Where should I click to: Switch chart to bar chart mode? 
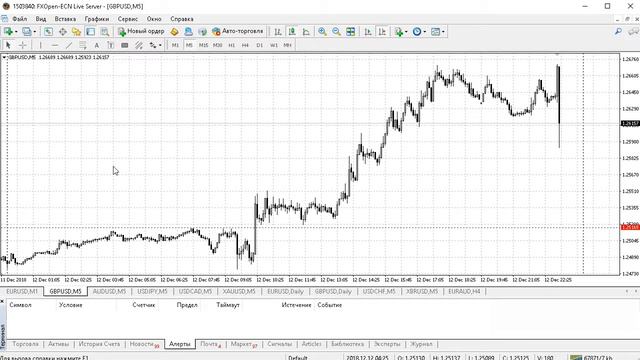278,31
